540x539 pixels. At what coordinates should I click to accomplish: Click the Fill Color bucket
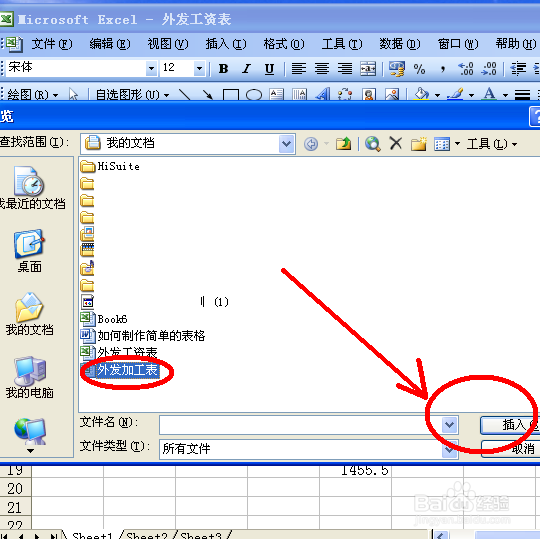tap(422, 94)
